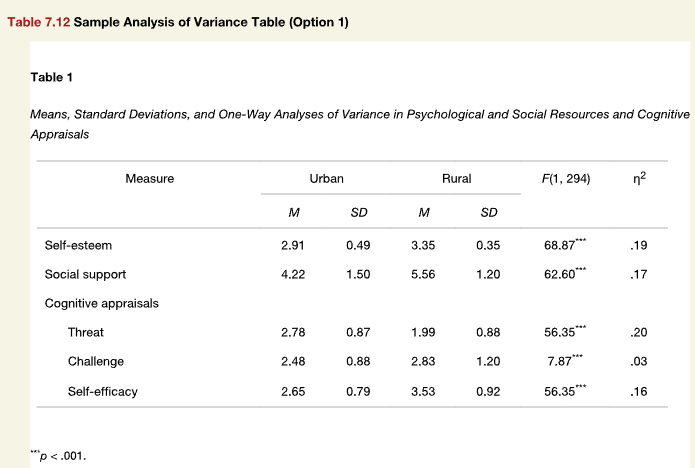Click the "Measure" column header
The height and width of the screenshot is (468, 695).
coord(149,179)
